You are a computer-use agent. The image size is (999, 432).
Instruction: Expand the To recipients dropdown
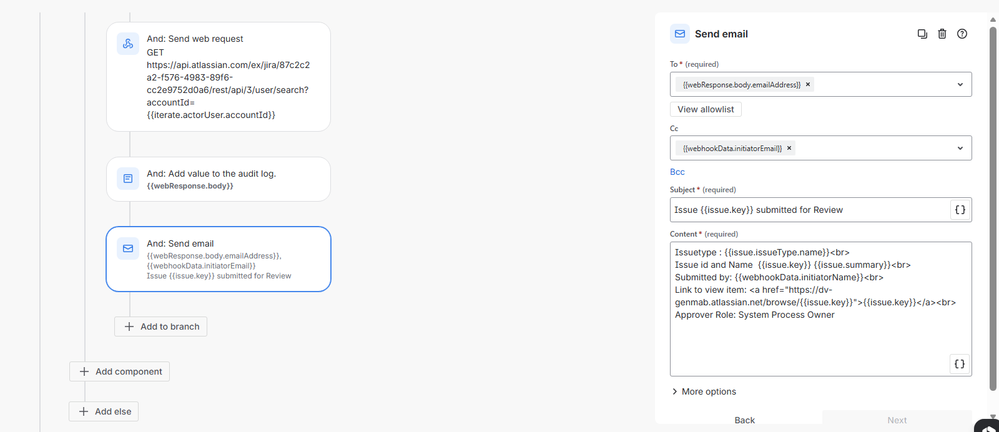tap(960, 84)
